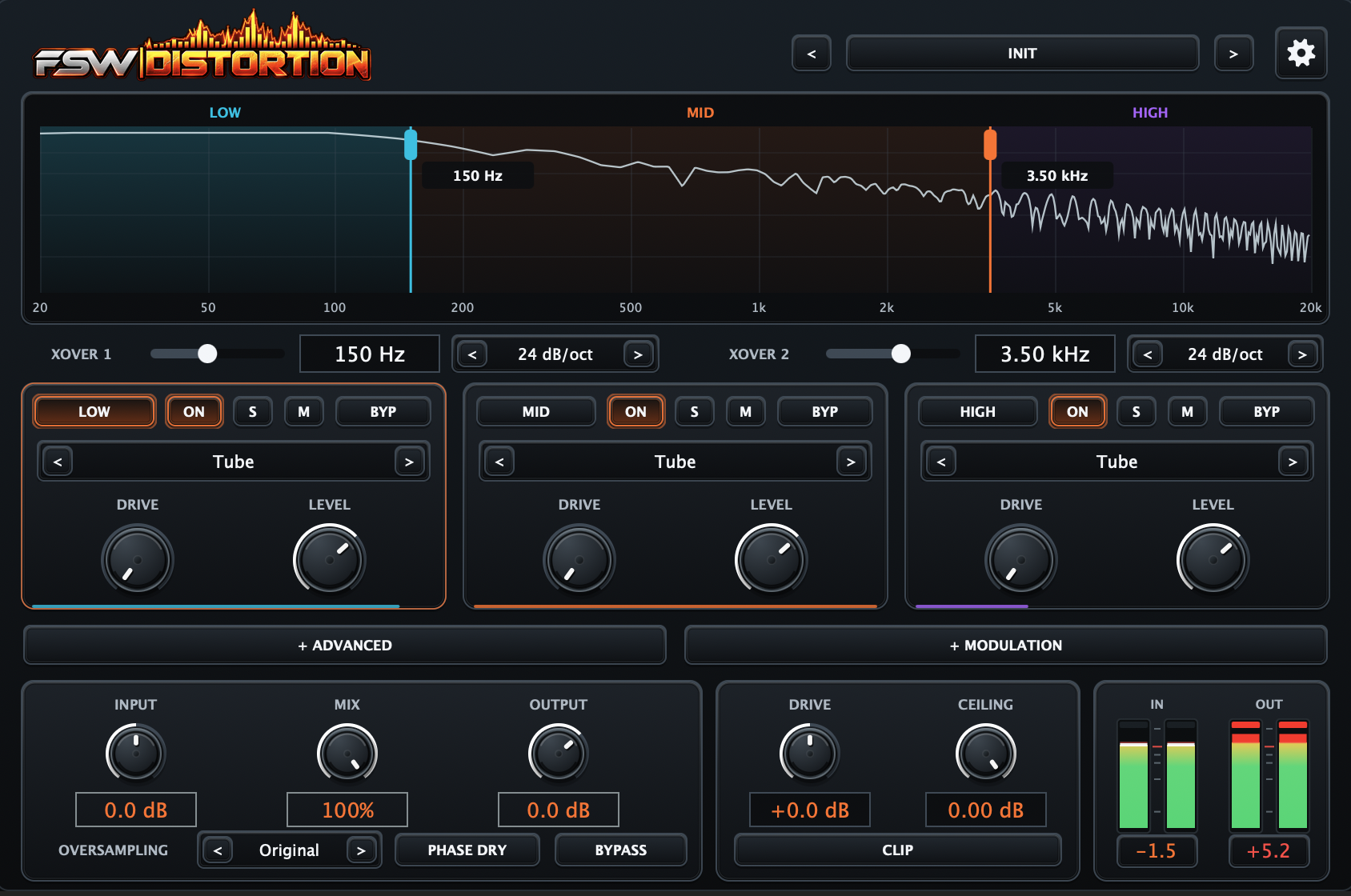1351x896 pixels.
Task: Open the INIT preset menu
Action: pos(1022,54)
